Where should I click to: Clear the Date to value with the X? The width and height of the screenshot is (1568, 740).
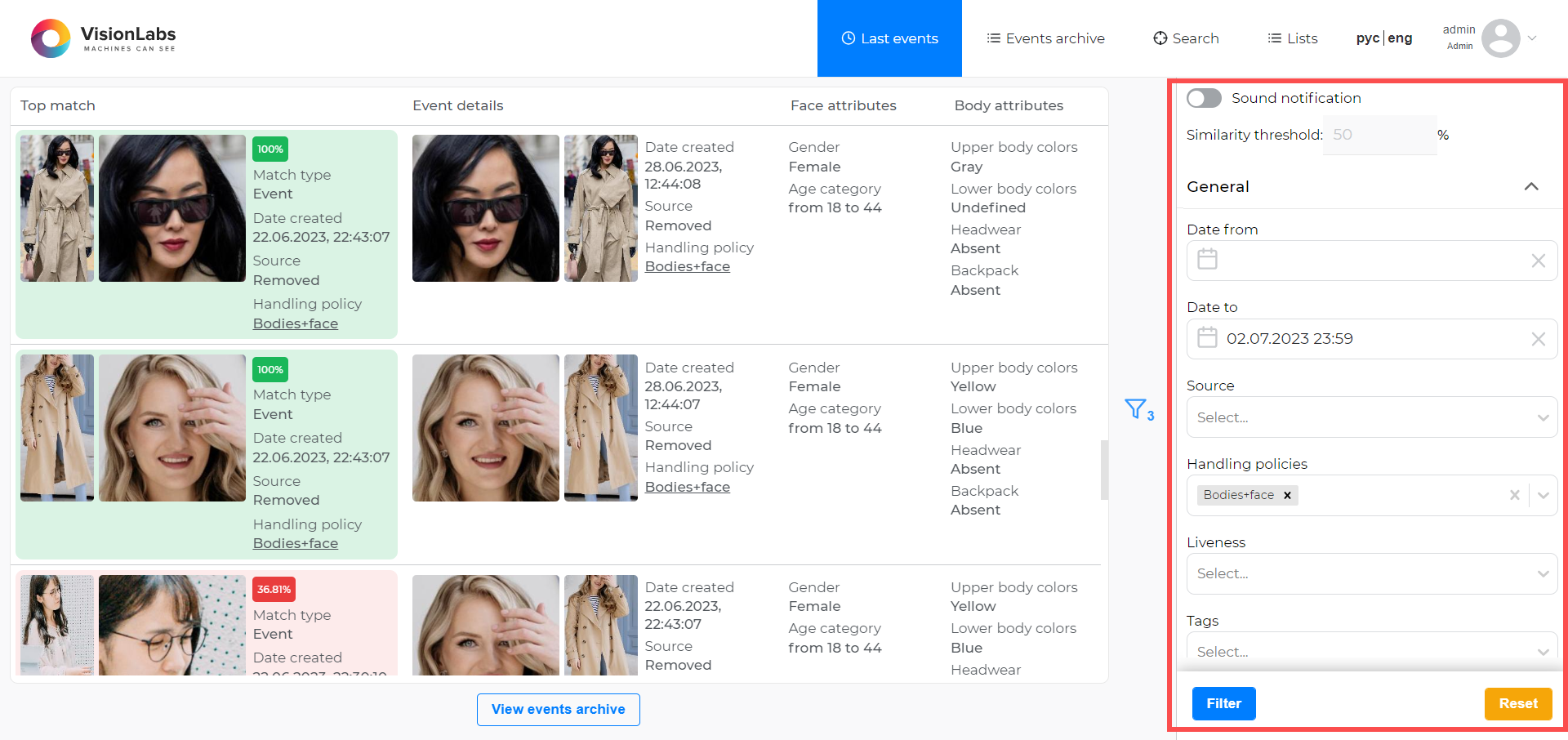(x=1539, y=339)
